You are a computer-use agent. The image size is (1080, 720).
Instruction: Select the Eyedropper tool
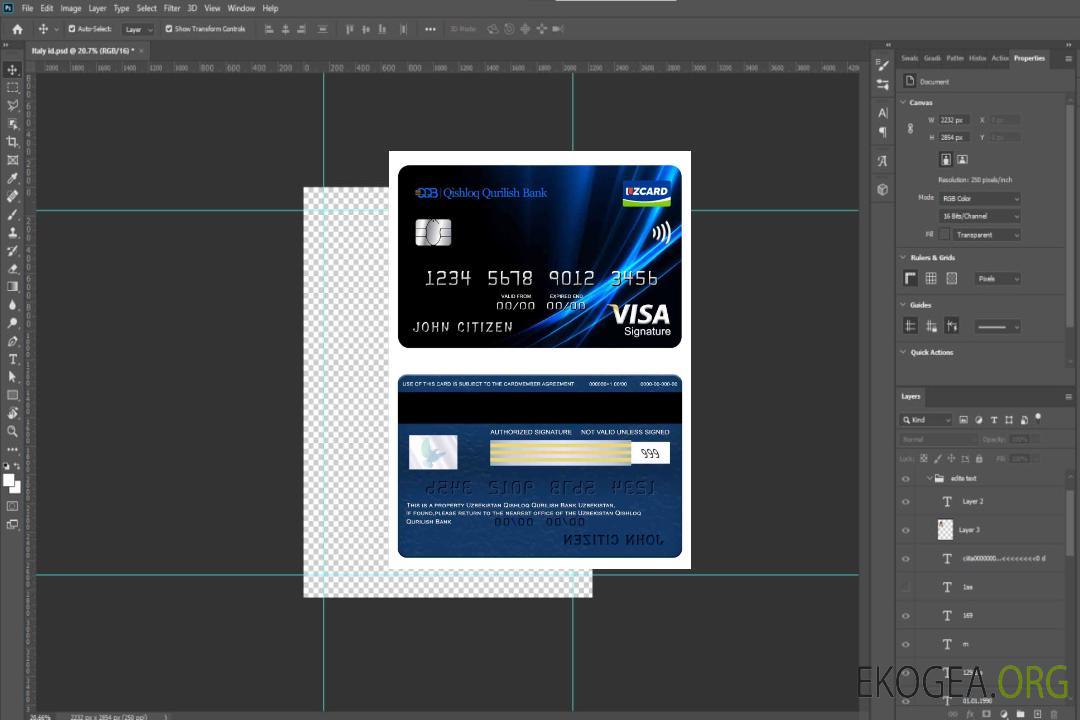click(13, 178)
